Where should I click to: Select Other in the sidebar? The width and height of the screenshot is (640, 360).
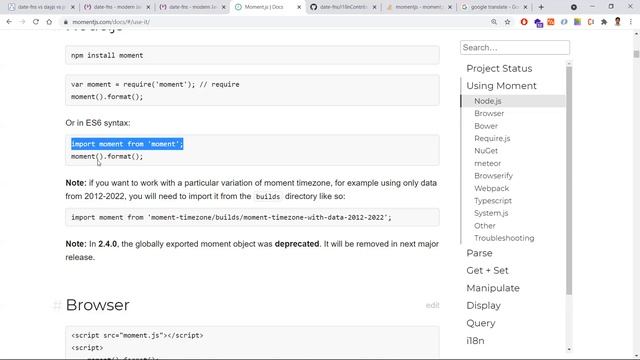(484, 226)
